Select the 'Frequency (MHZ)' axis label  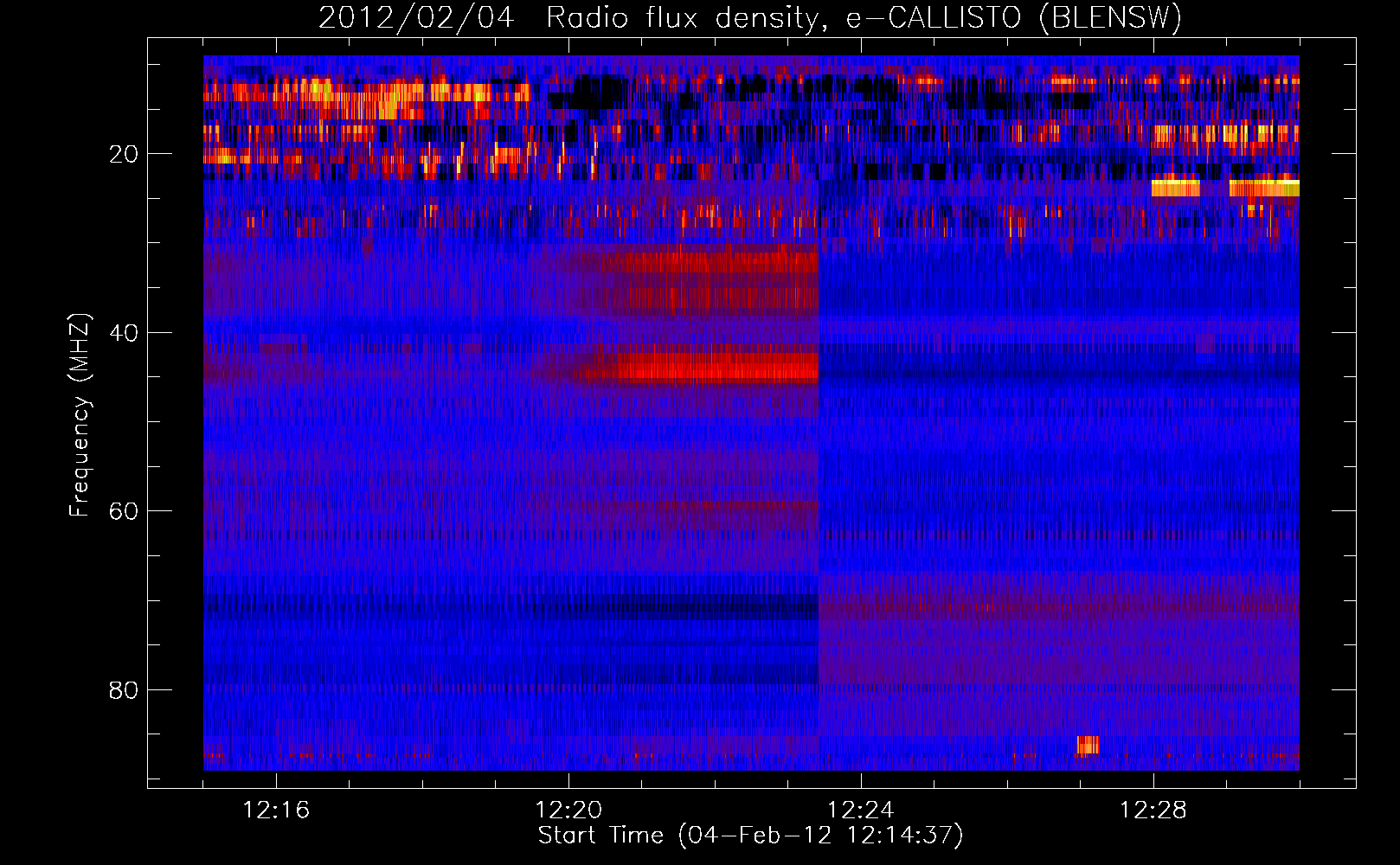pyautogui.click(x=80, y=415)
